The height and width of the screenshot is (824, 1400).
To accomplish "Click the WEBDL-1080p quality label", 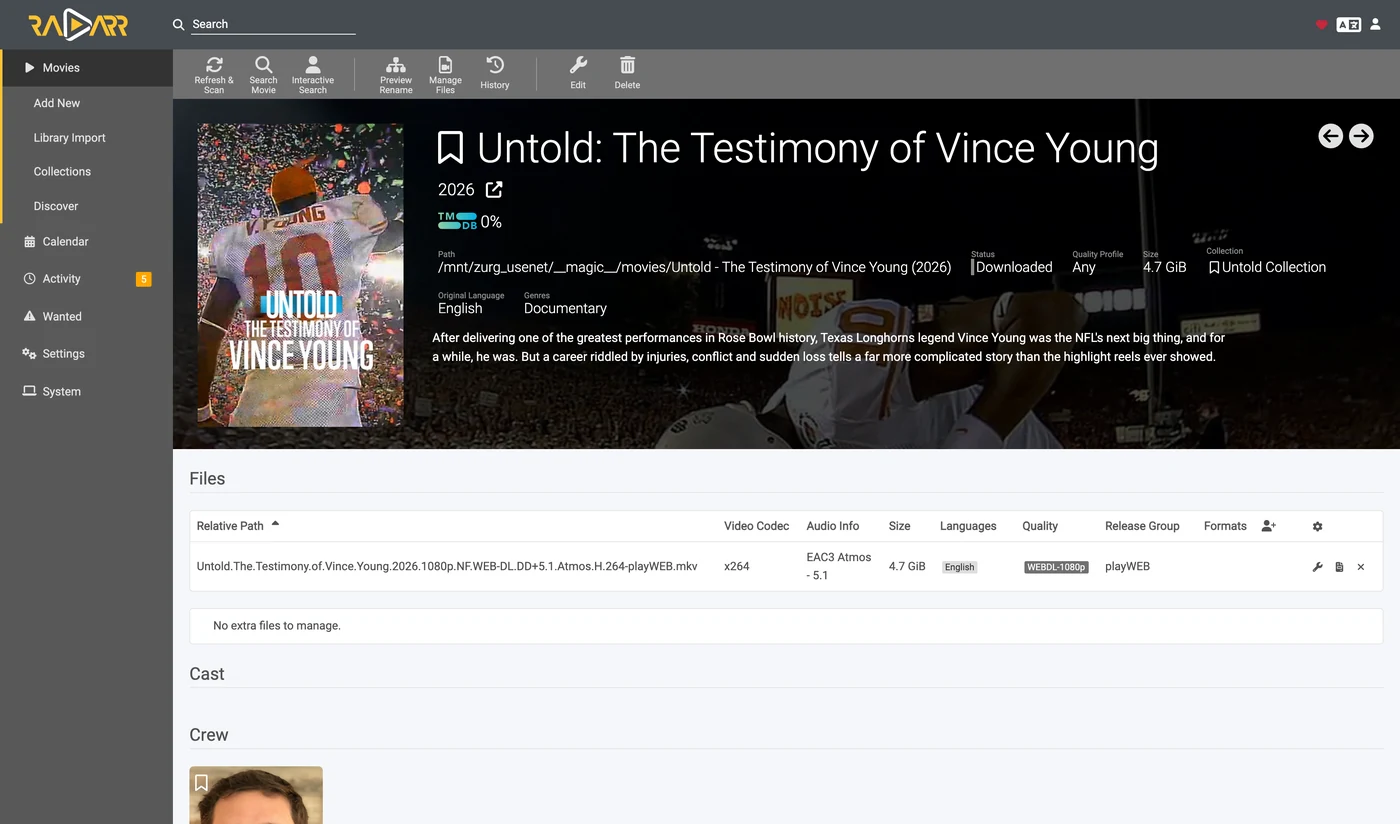I will click(1056, 567).
